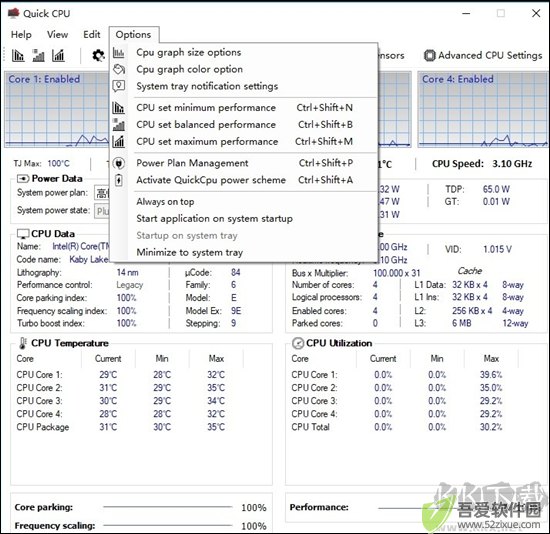This screenshot has width=550, height=534.
Task: Click the CPU Speed 3.10 GHz value
Action: [x=512, y=164]
